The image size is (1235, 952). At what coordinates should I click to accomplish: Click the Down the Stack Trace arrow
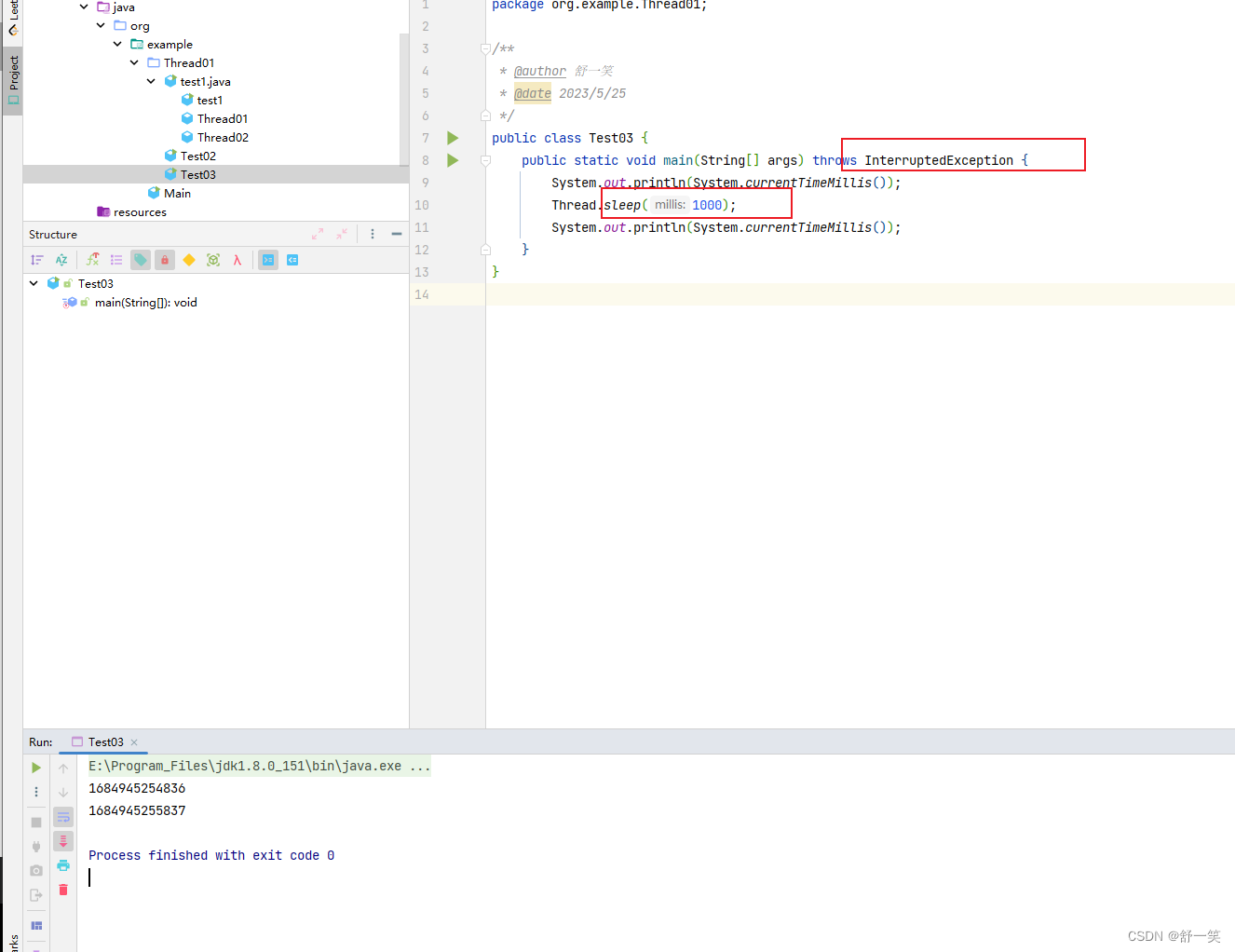point(63,793)
